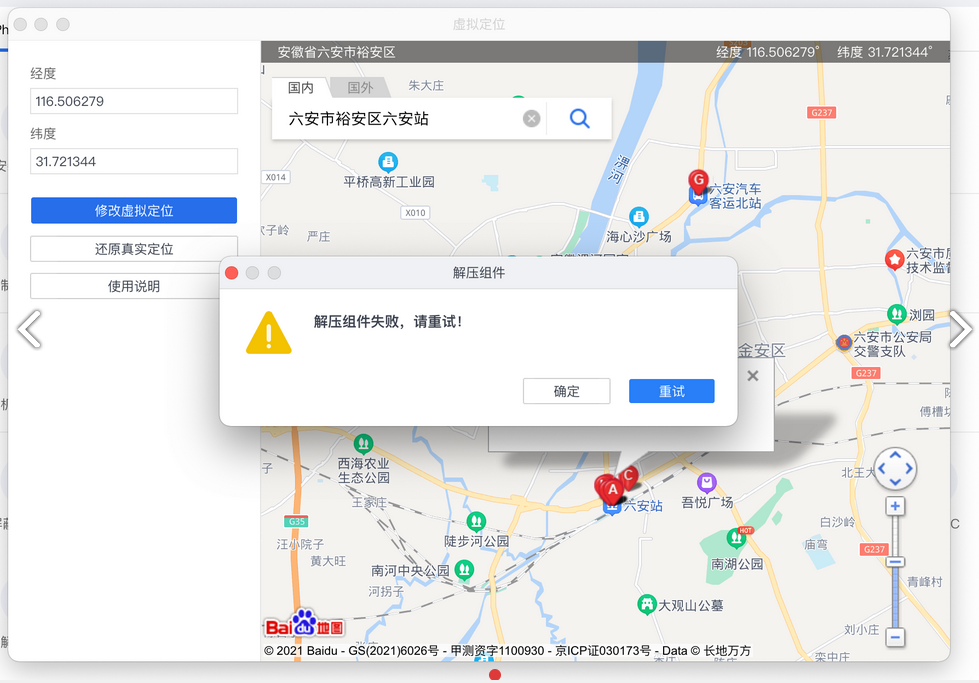The image size is (979, 683).
Task: Zoom in with the map plus button
Action: [895, 506]
